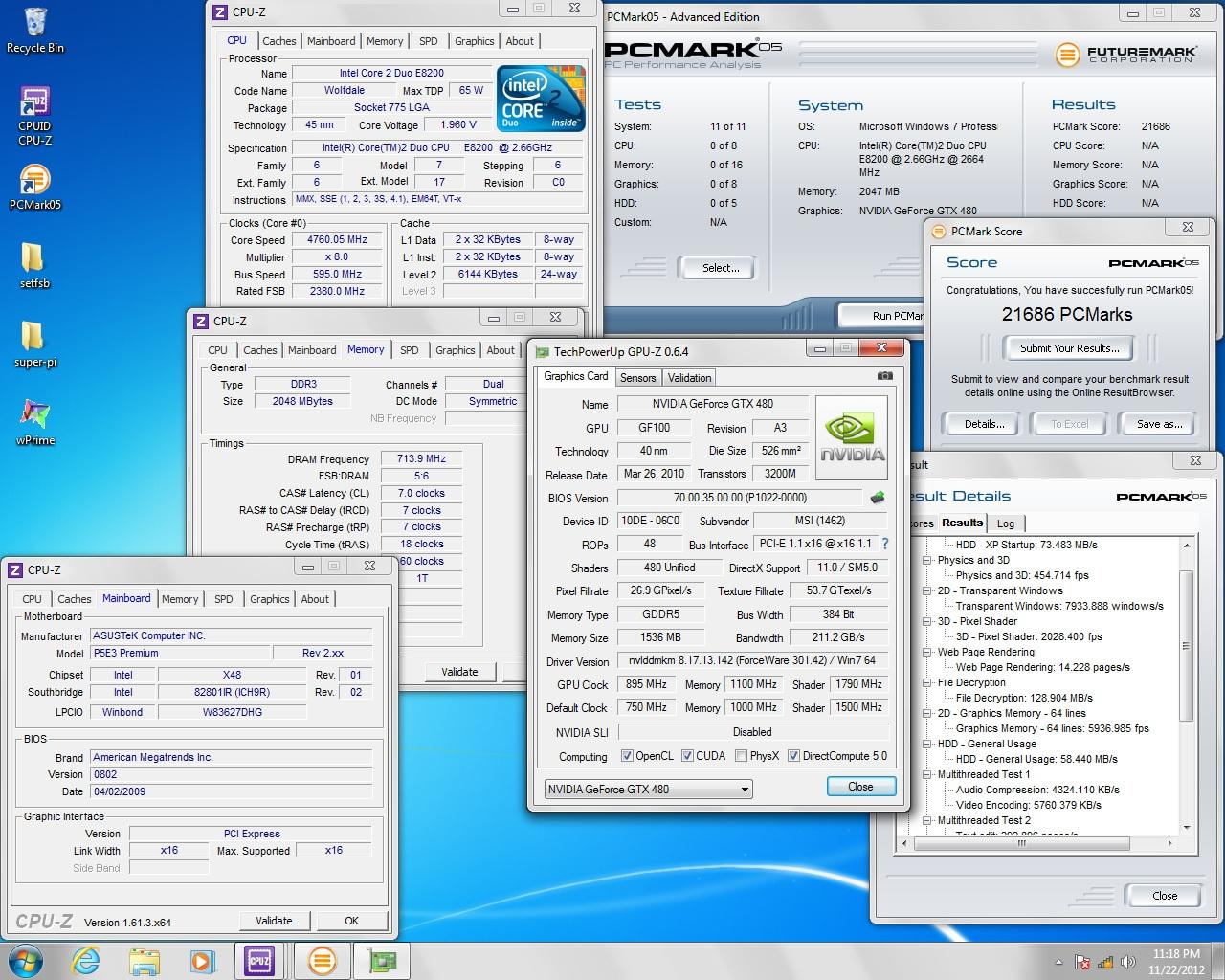The width and height of the screenshot is (1225, 980).
Task: Click OK in CPU-Z Mainboard window
Action: click(351, 921)
